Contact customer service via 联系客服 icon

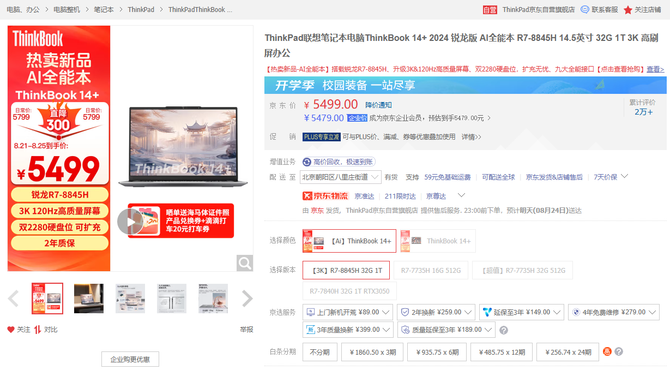[x=585, y=9]
